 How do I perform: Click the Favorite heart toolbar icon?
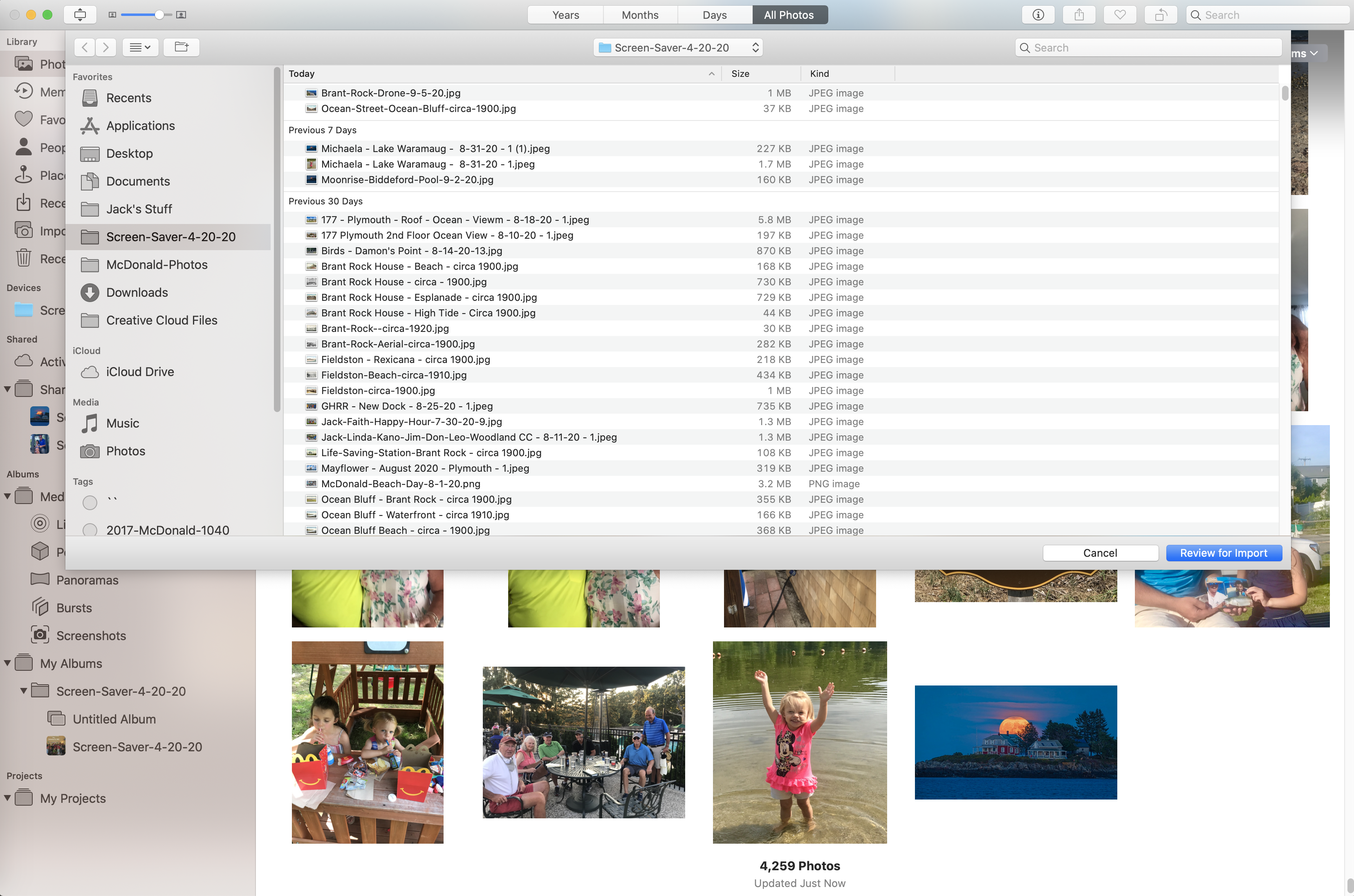point(1120,15)
